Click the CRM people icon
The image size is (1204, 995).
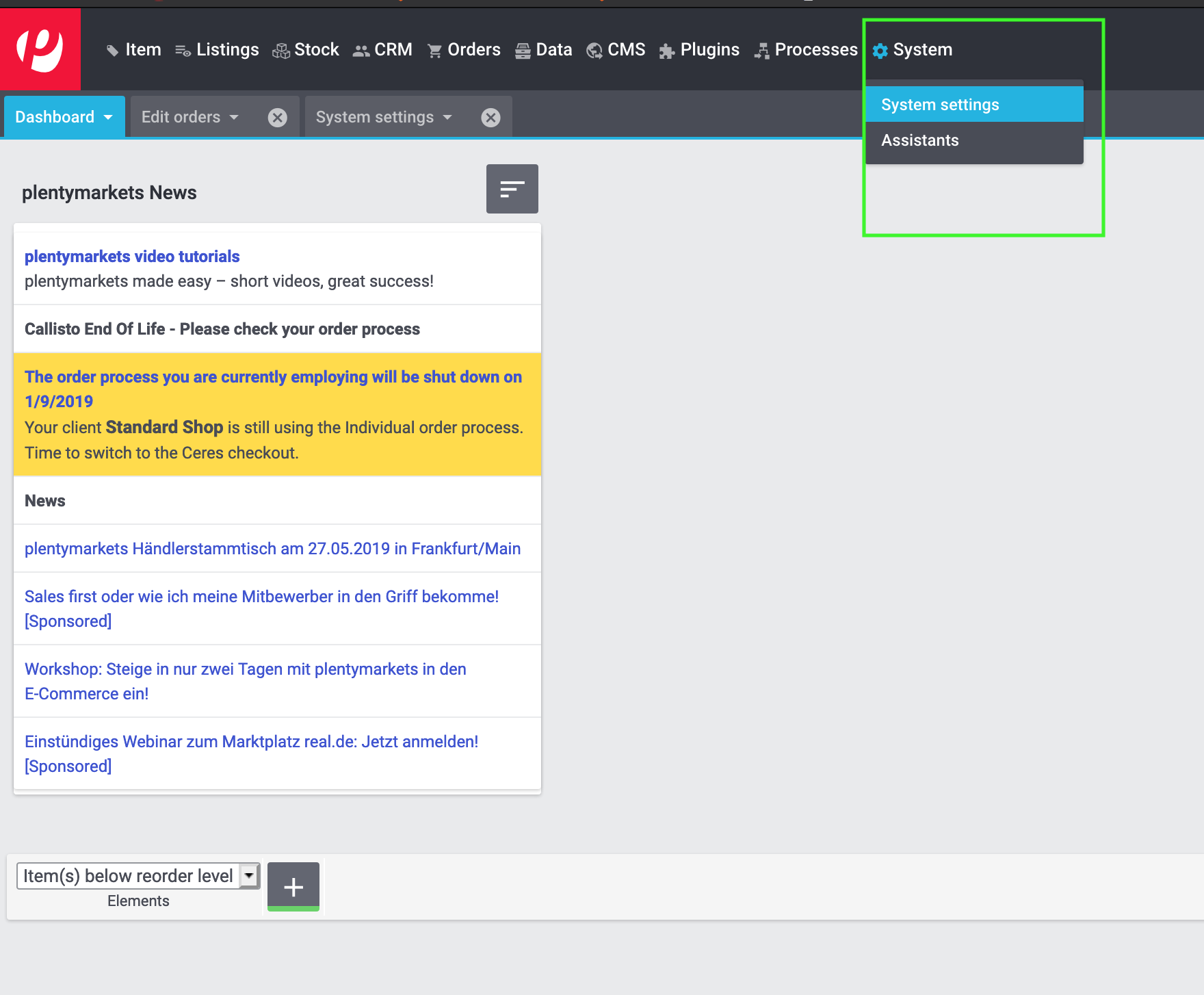click(361, 51)
